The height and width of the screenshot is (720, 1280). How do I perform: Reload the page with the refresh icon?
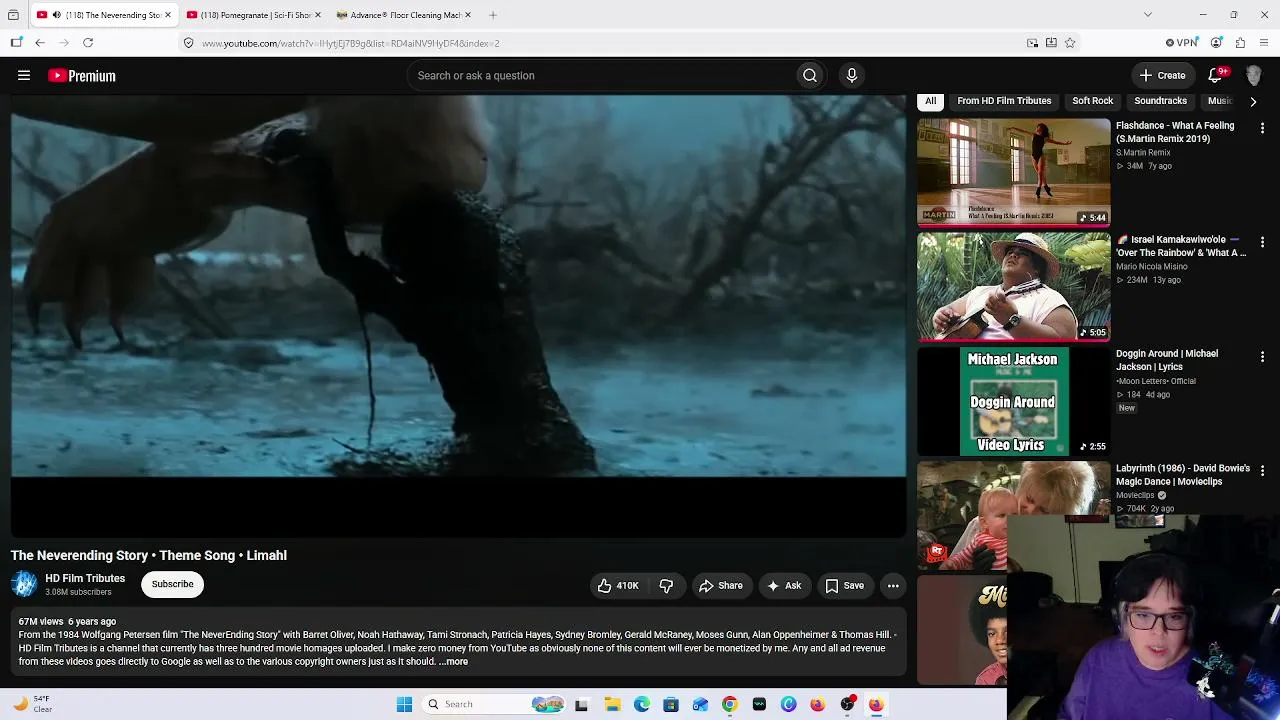[88, 43]
